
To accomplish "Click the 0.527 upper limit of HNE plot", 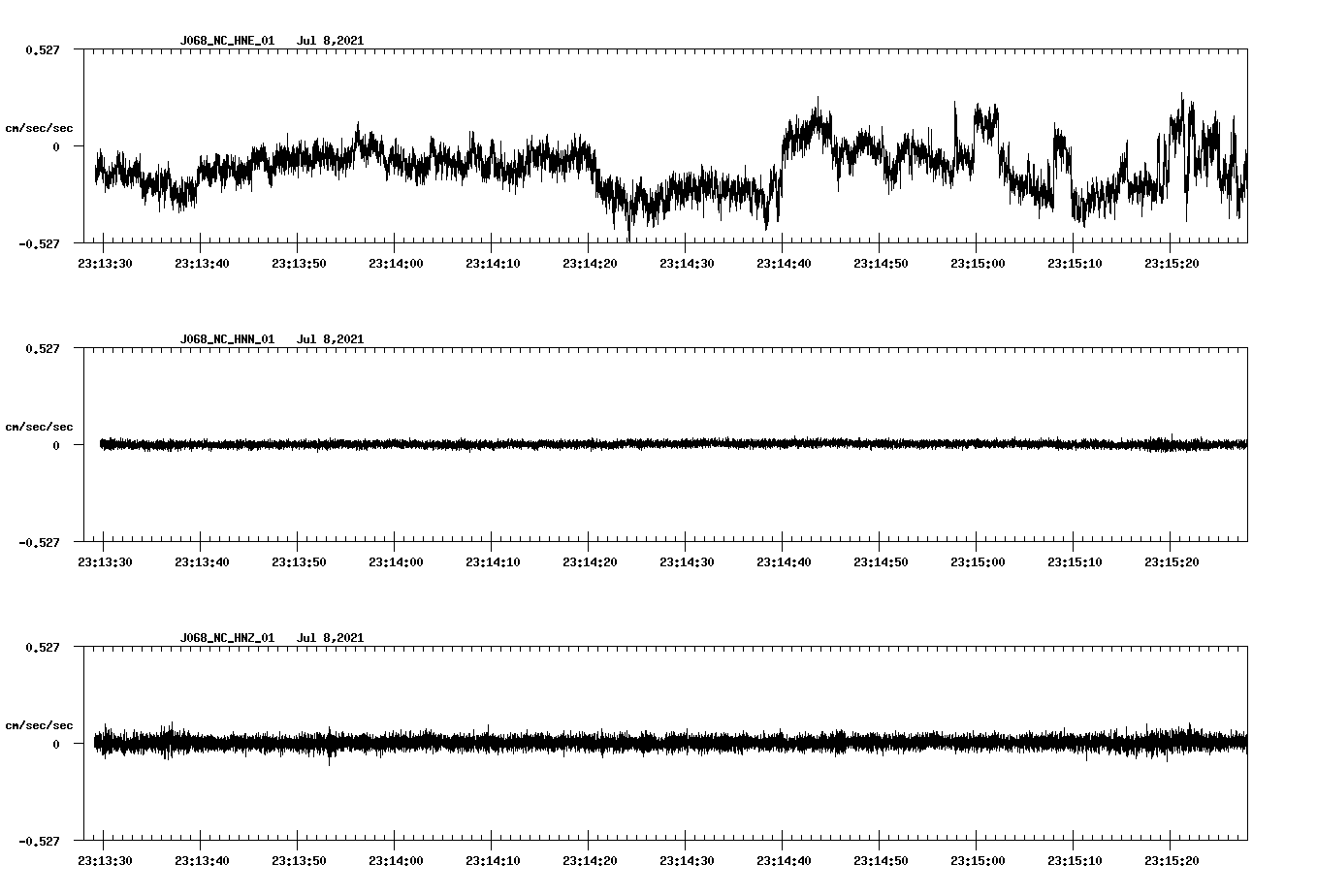I will [x=42, y=49].
